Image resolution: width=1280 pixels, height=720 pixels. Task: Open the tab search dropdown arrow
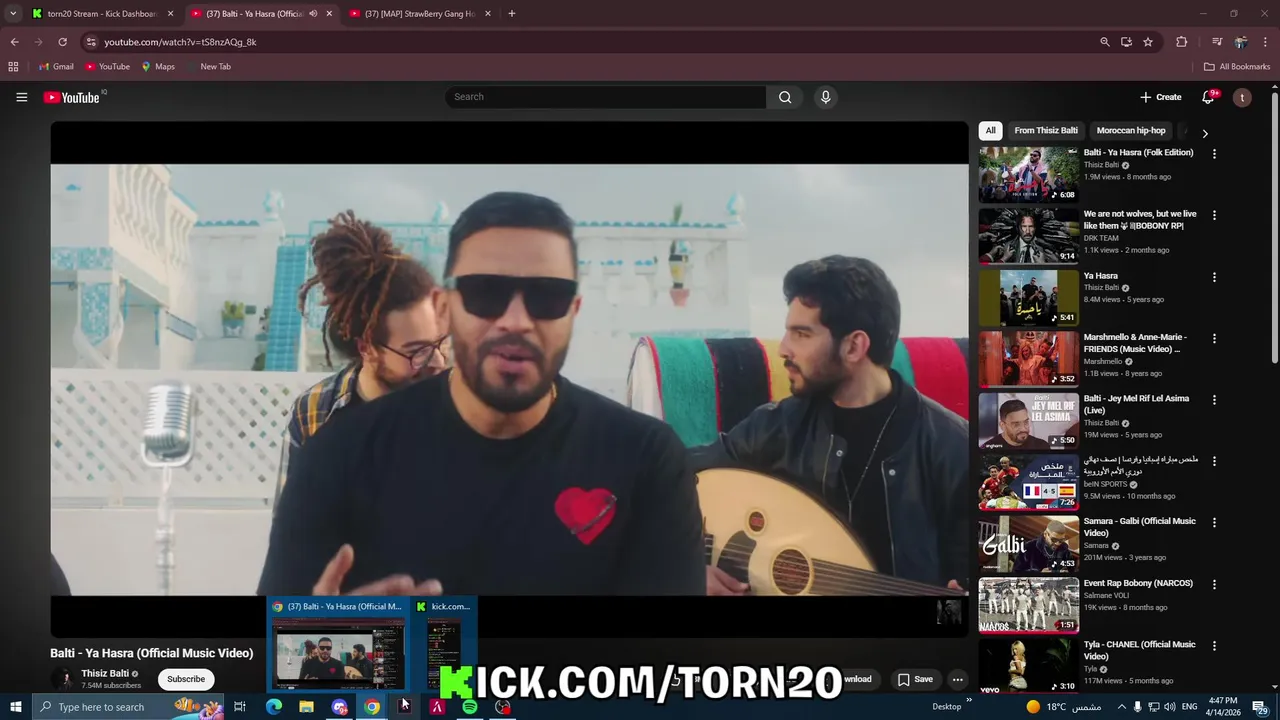(13, 14)
